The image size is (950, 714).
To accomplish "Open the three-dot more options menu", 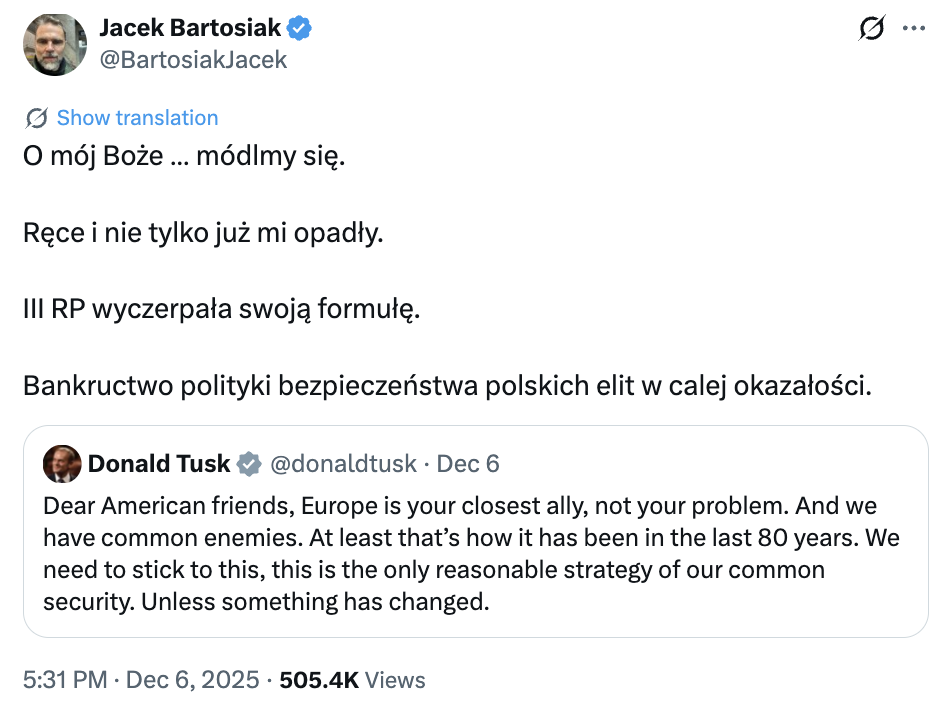I will [x=913, y=30].
